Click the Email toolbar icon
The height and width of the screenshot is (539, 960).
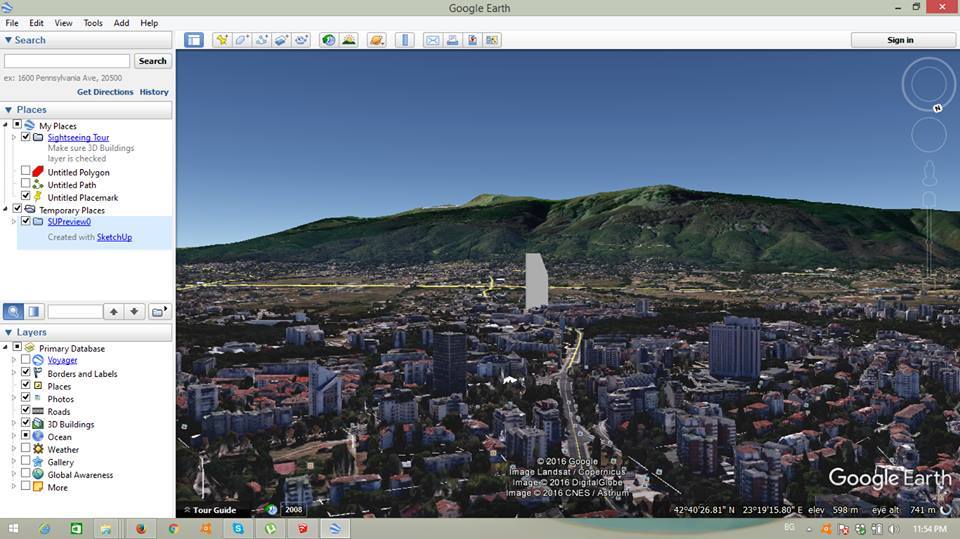tap(432, 40)
